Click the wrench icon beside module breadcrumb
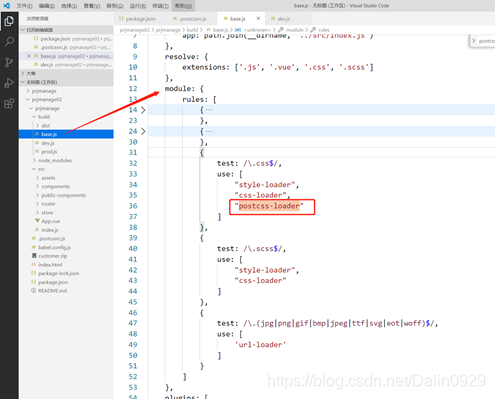 click(281, 30)
